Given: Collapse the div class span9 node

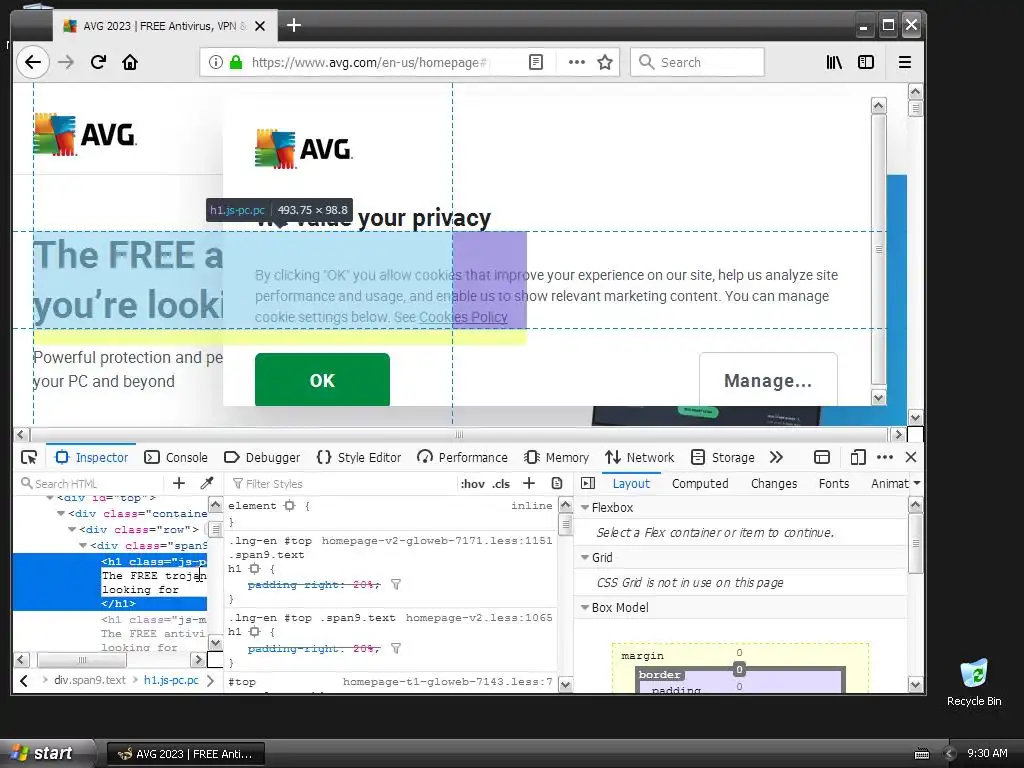Looking at the screenshot, I should (x=83, y=545).
